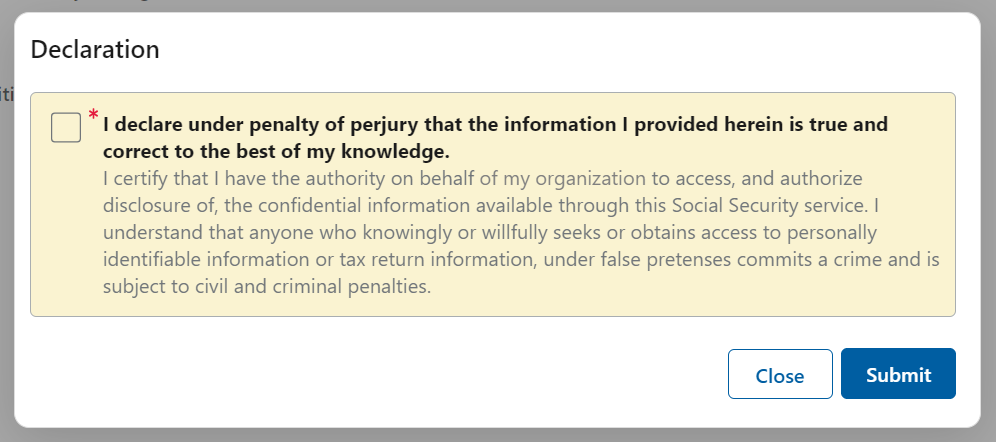Click the "Declaration" dialog heading
Viewport: 996px width, 442px height.
(x=95, y=48)
